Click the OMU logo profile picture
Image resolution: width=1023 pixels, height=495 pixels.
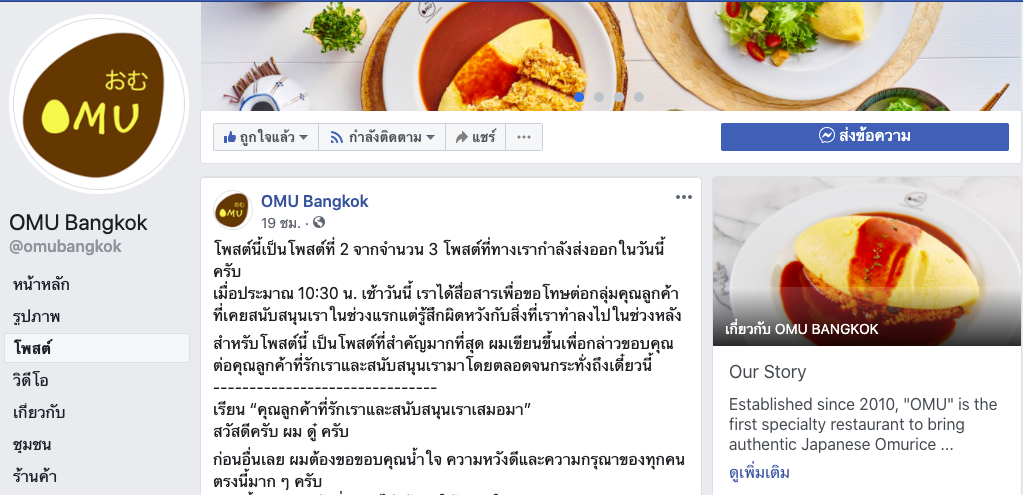99,104
